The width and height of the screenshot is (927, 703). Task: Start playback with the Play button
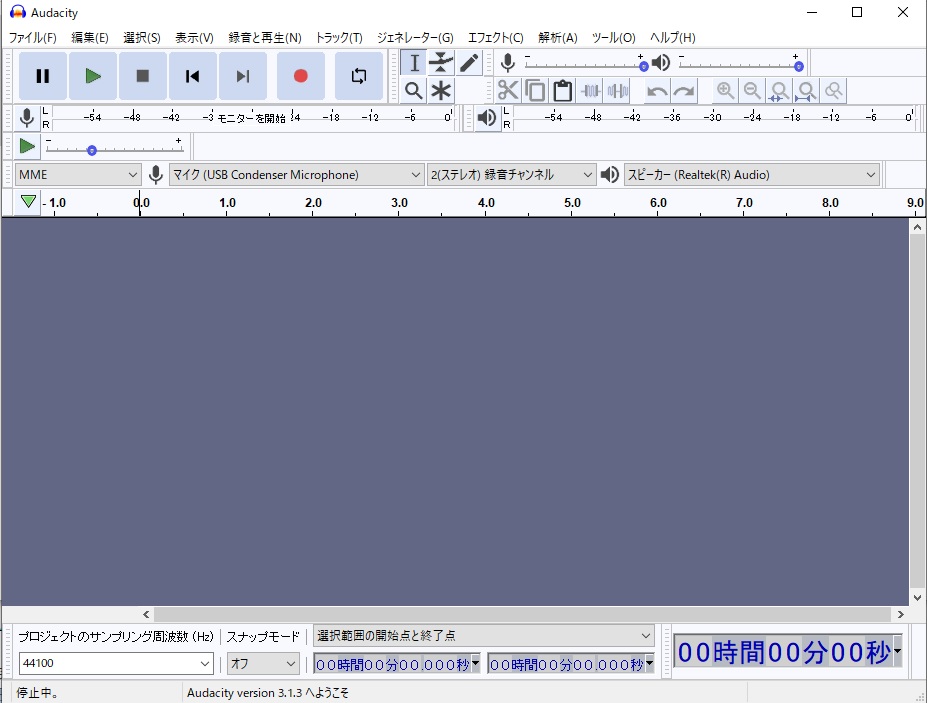tap(93, 76)
